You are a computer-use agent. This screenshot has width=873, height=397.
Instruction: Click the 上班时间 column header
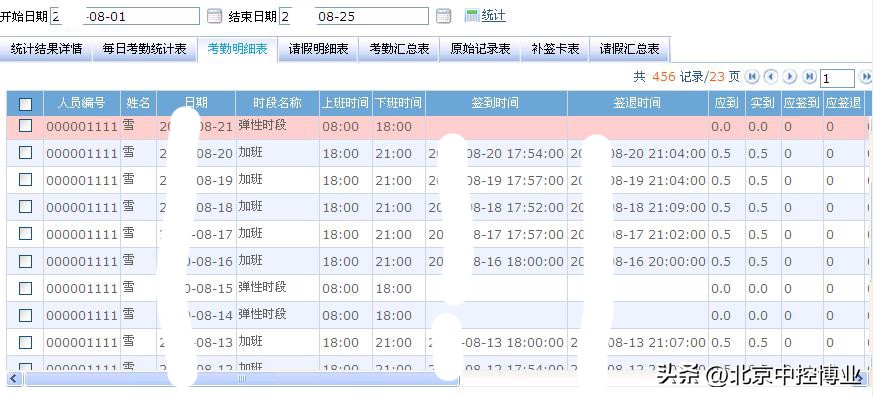346,103
